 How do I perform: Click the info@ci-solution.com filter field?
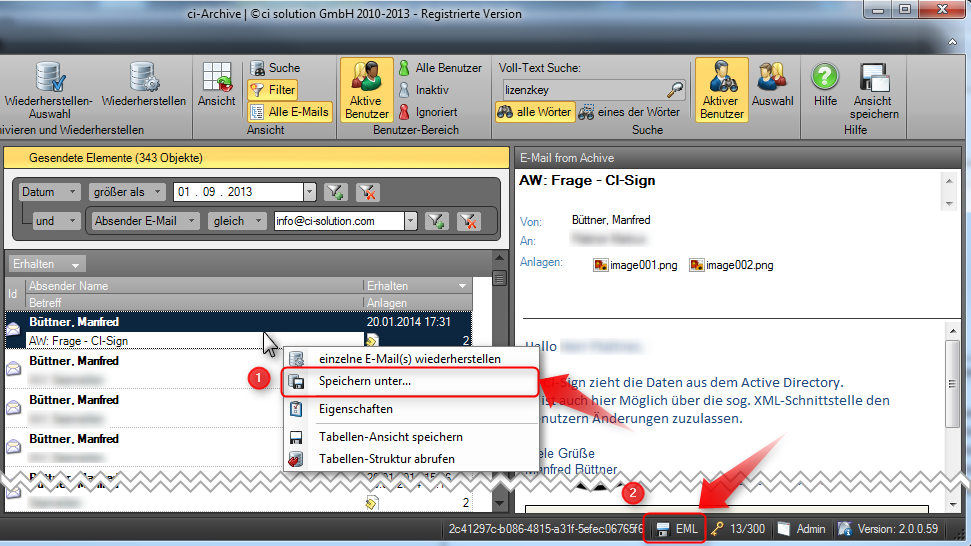tap(338, 221)
